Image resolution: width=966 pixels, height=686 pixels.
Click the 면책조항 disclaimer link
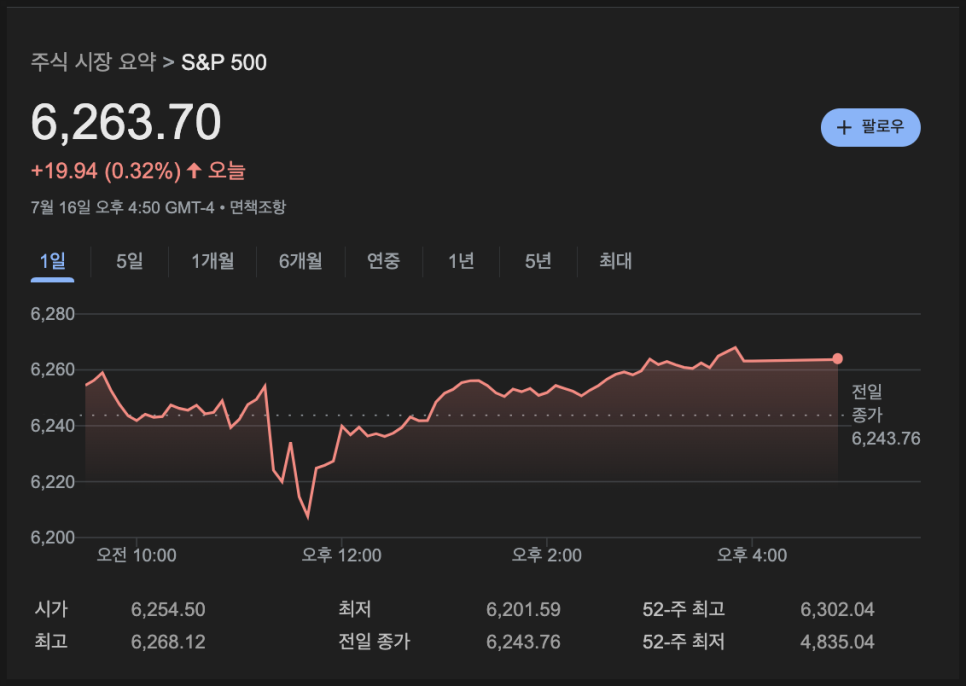(x=258, y=207)
